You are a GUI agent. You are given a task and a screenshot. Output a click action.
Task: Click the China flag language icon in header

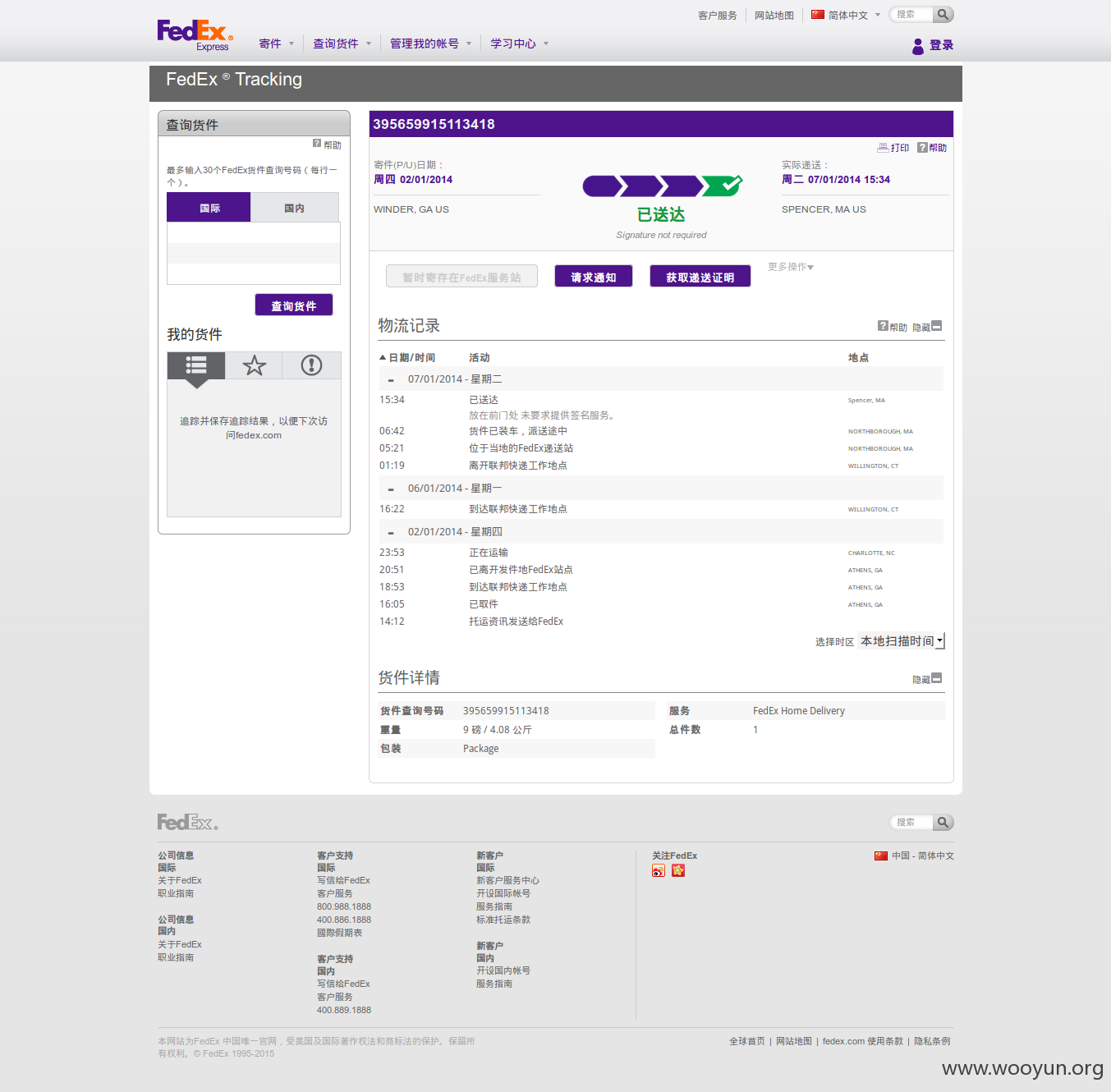(x=818, y=15)
